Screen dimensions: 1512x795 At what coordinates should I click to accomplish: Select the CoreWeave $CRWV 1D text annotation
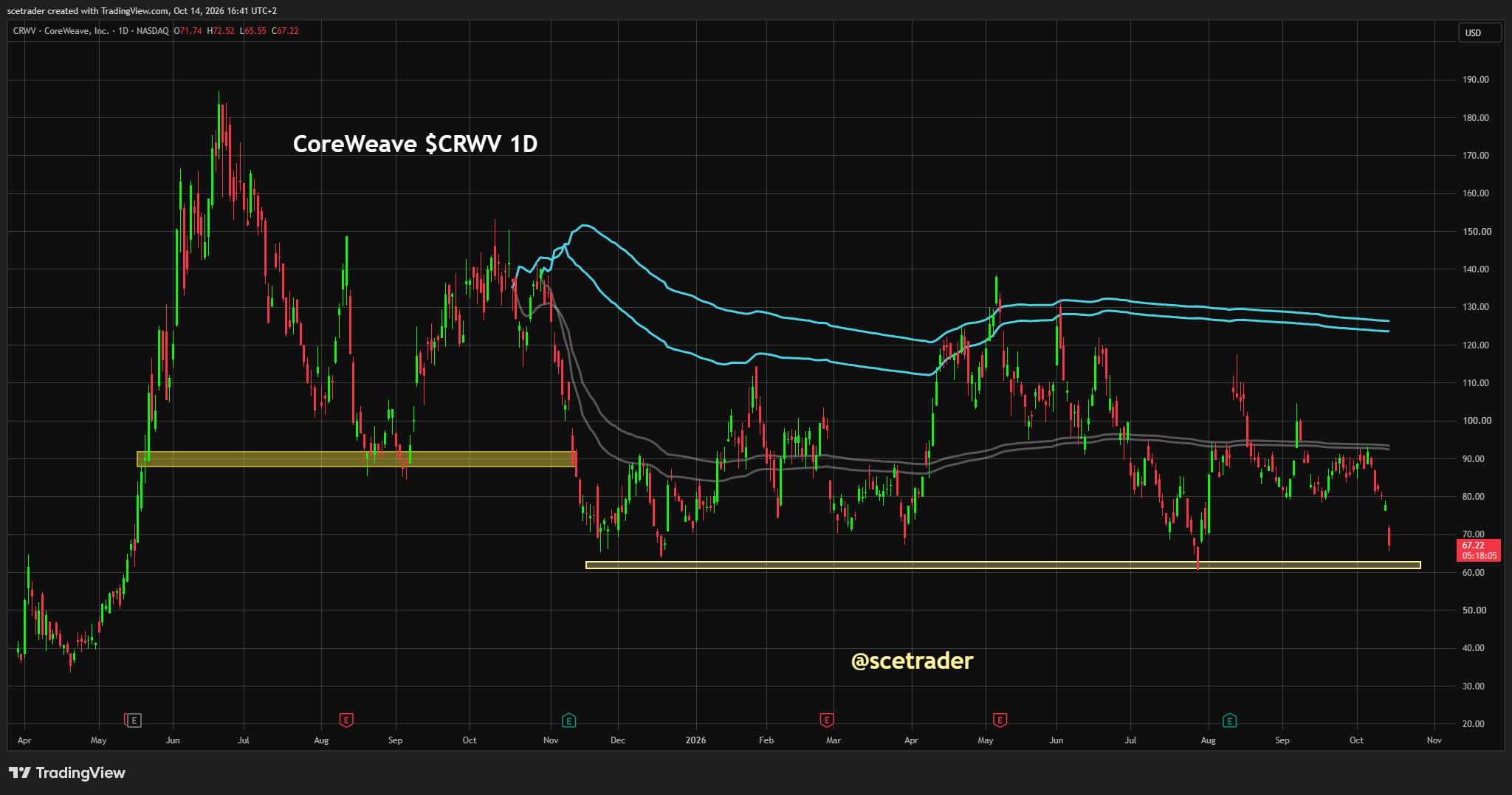[x=415, y=143]
